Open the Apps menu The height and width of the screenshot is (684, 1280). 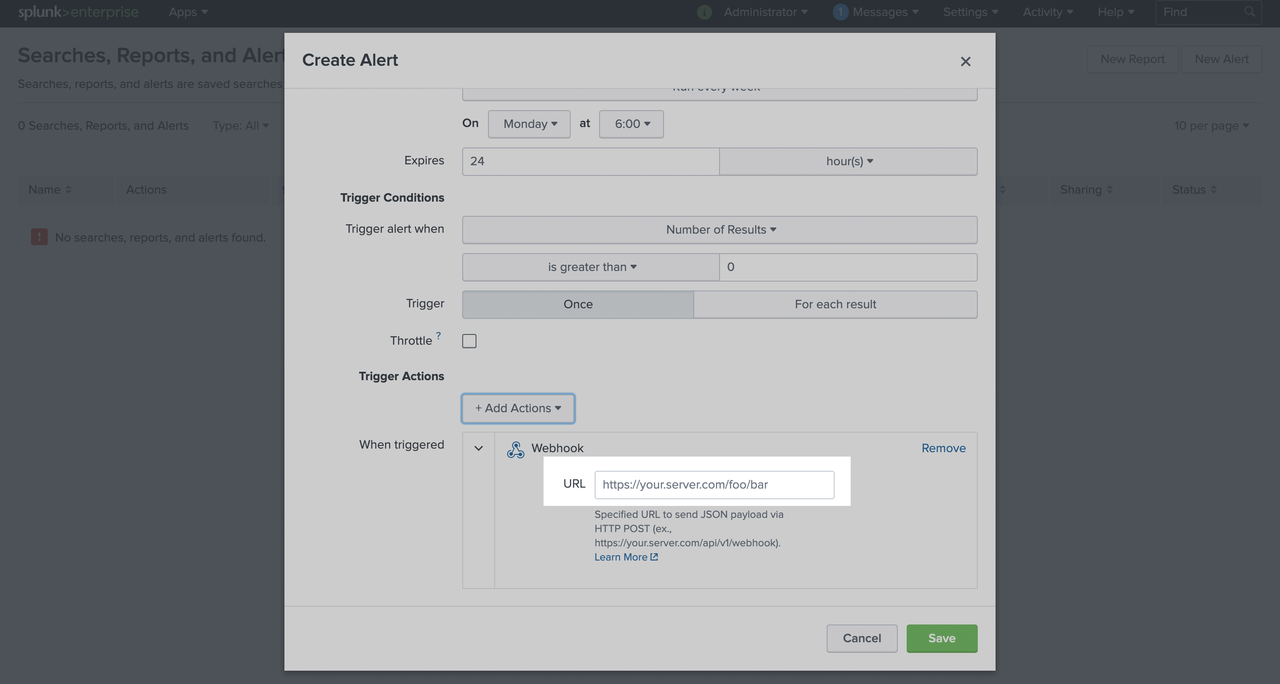(x=188, y=12)
